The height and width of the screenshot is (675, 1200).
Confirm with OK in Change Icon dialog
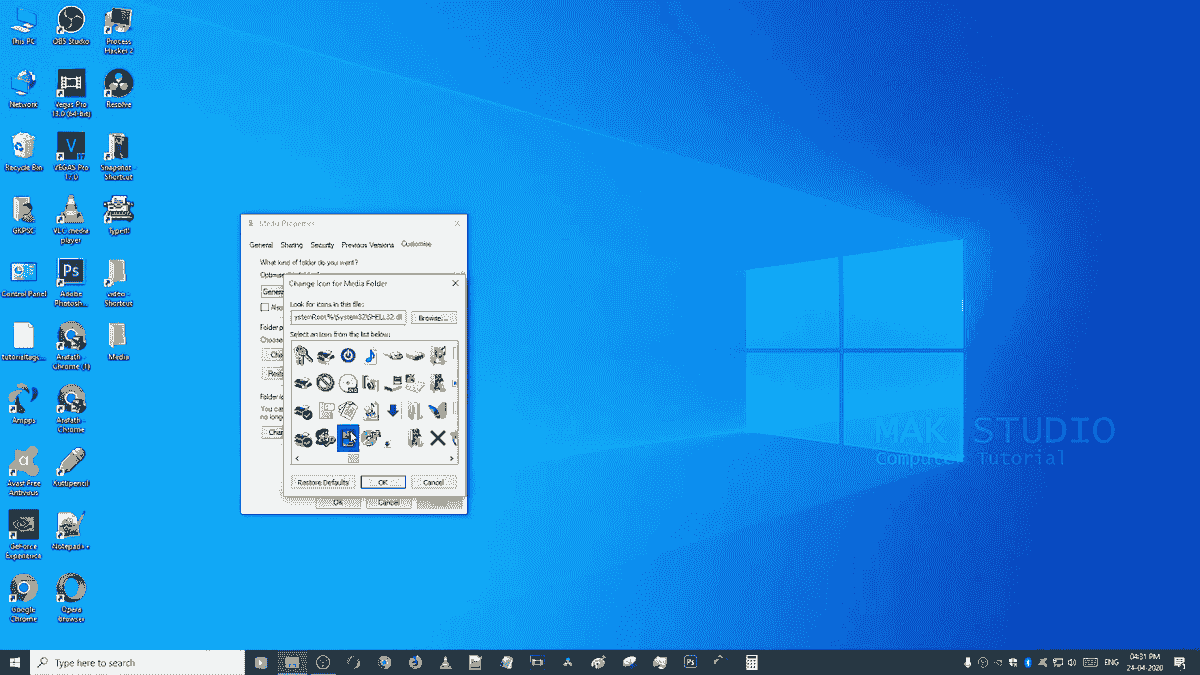pyautogui.click(x=383, y=481)
